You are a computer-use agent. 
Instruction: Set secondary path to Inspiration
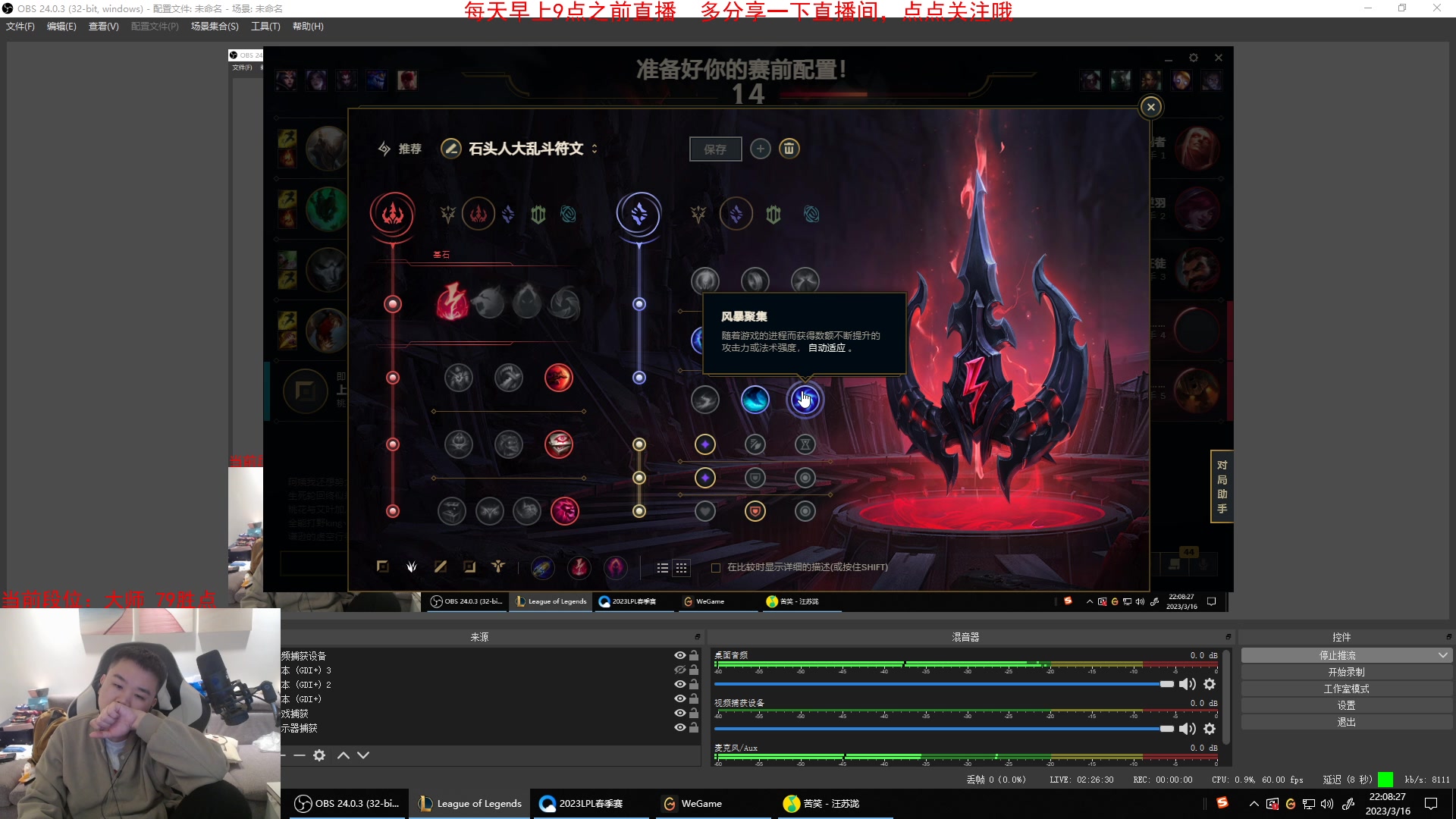(811, 215)
